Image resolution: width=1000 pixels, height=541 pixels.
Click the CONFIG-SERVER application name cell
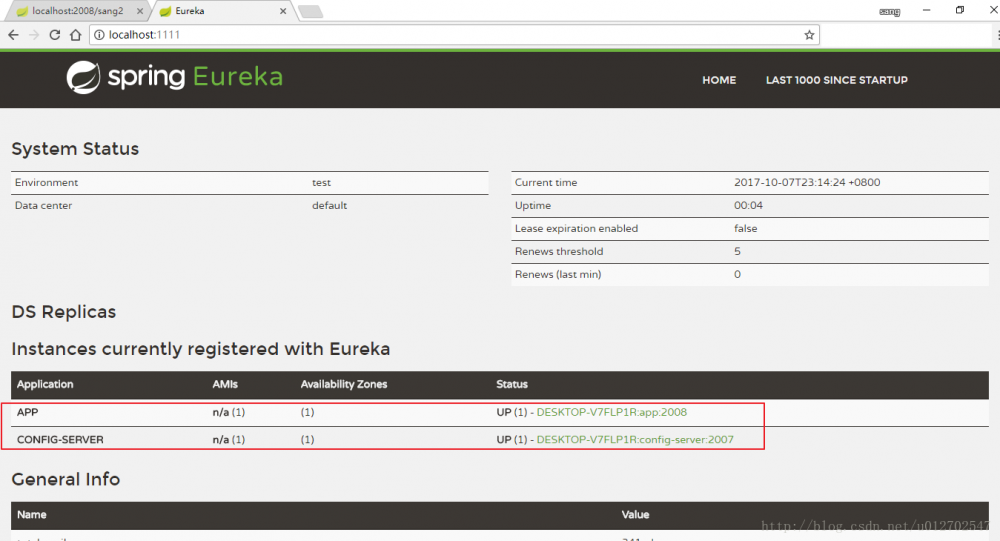(60, 440)
